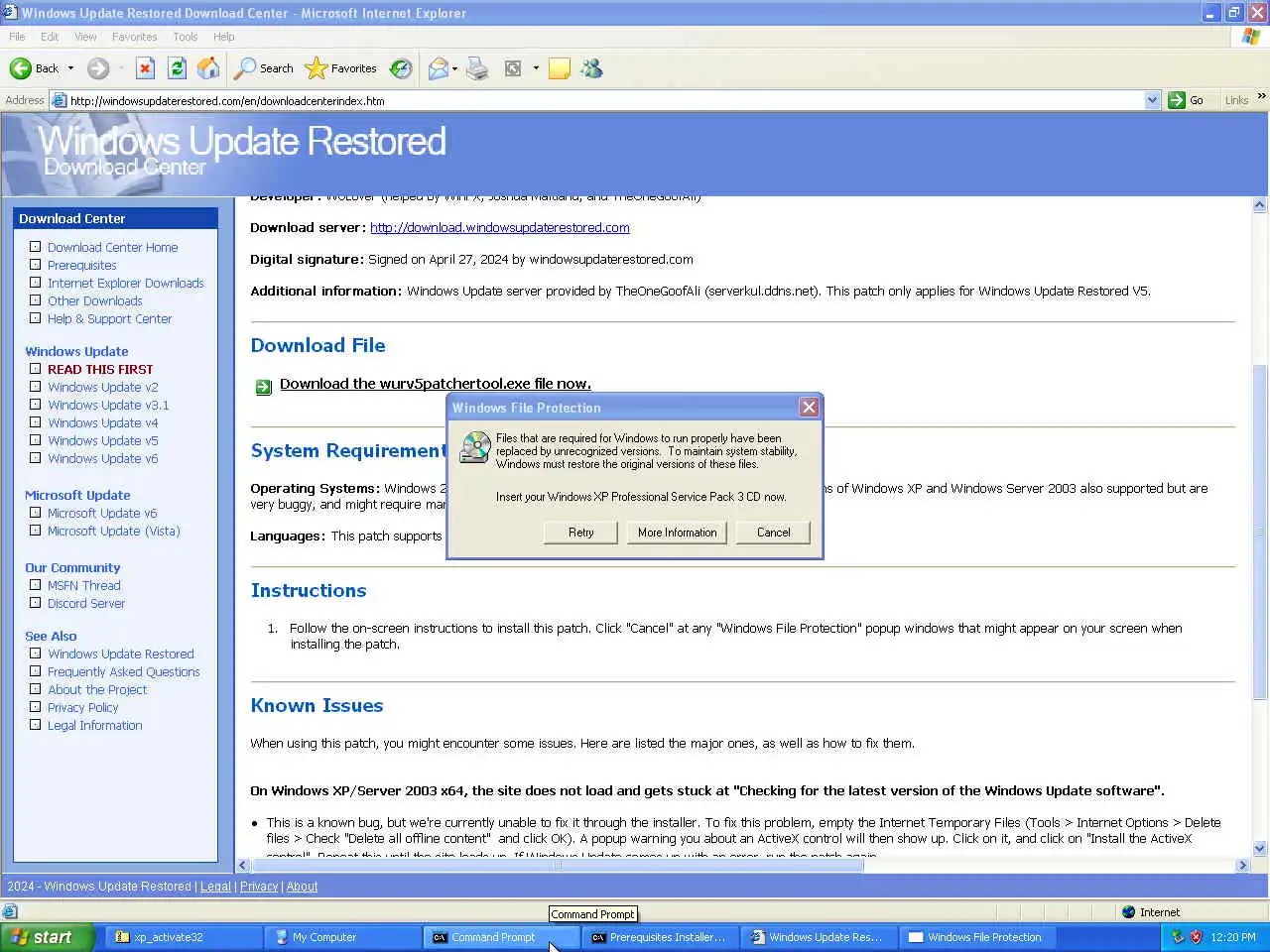Screen dimensions: 1270x952
Task: Refresh the page using the toolbar icon
Action: pos(177,68)
